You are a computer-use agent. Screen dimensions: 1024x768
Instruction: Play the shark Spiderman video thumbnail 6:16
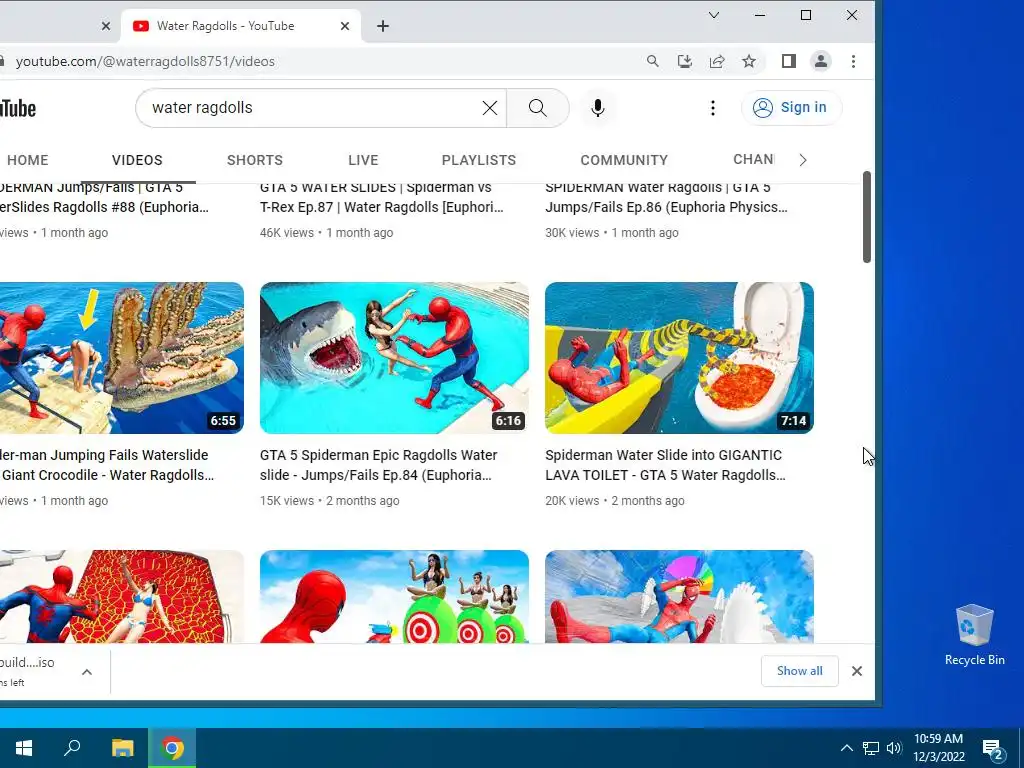pos(394,358)
